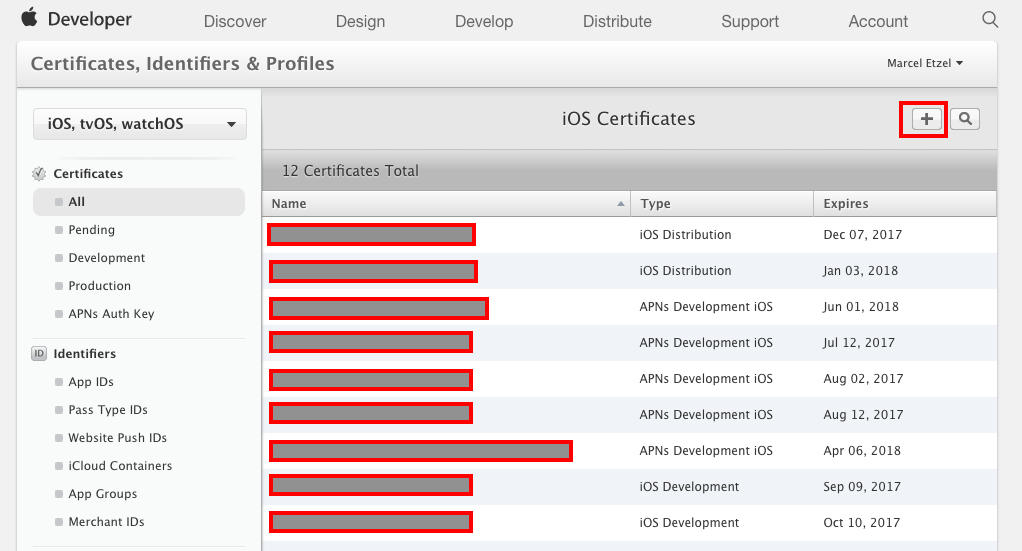
Task: Open Marcel Etzel account dropdown
Action: pyautogui.click(x=925, y=63)
